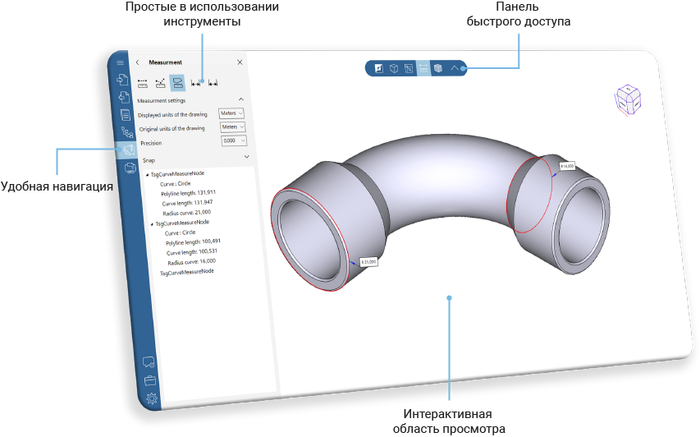Select the second polyline measure tool icon
This screenshot has width=700, height=437.
coord(160,83)
